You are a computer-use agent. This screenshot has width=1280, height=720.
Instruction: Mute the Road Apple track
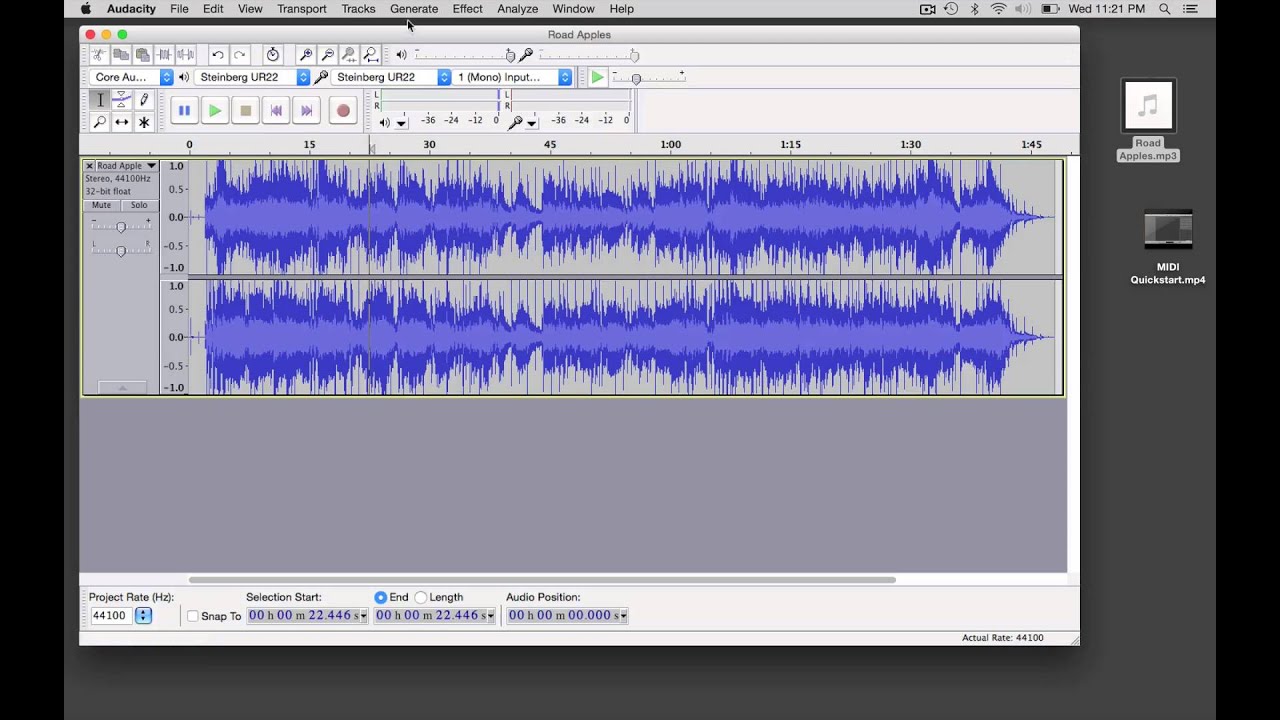[x=101, y=205]
